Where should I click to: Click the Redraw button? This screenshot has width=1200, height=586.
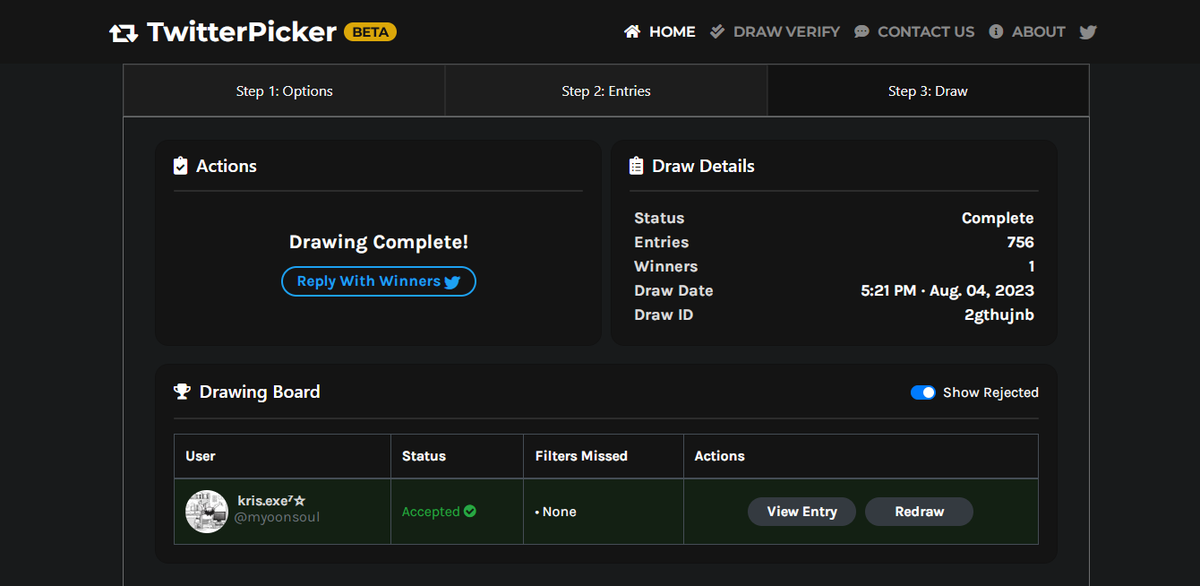[919, 511]
